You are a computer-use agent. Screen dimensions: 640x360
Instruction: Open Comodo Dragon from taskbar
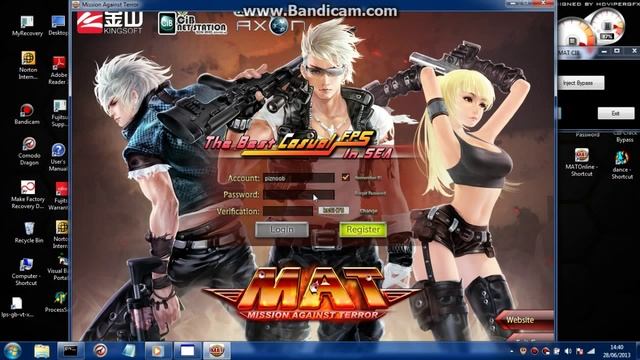coord(100,351)
